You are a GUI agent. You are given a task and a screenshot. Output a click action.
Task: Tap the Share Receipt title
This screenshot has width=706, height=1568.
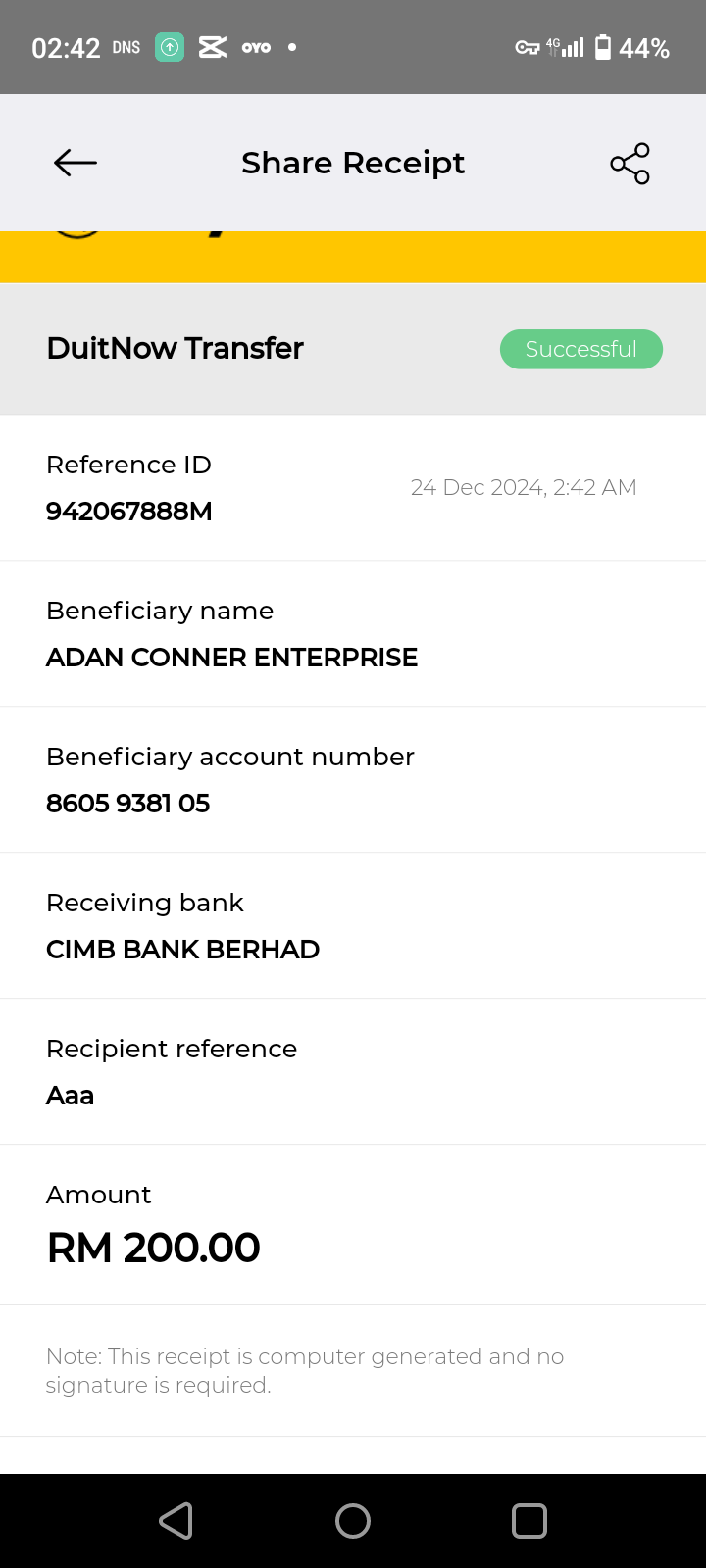pos(353,163)
